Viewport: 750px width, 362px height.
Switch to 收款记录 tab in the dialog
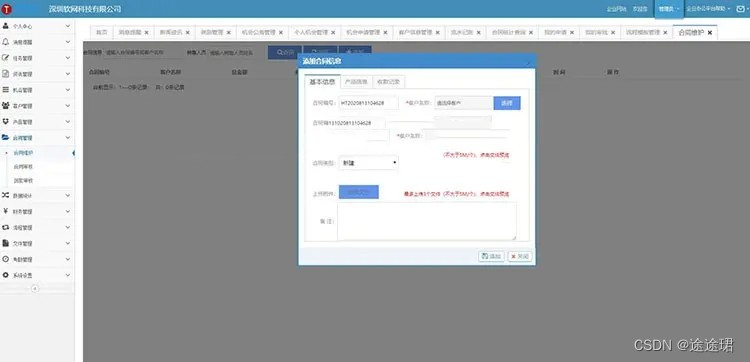click(388, 82)
